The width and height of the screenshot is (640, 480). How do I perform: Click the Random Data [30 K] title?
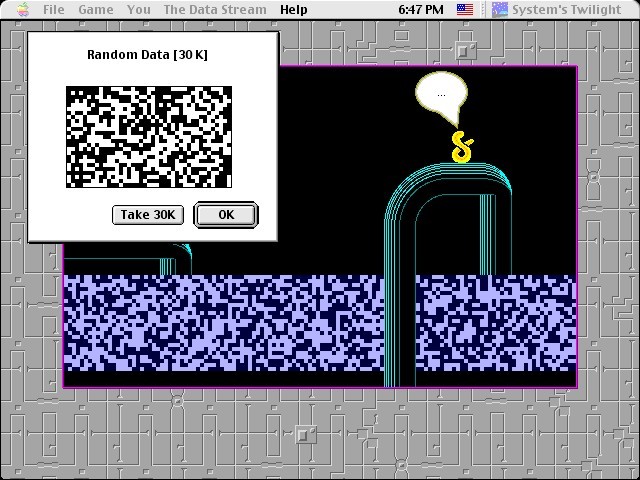(x=147, y=54)
